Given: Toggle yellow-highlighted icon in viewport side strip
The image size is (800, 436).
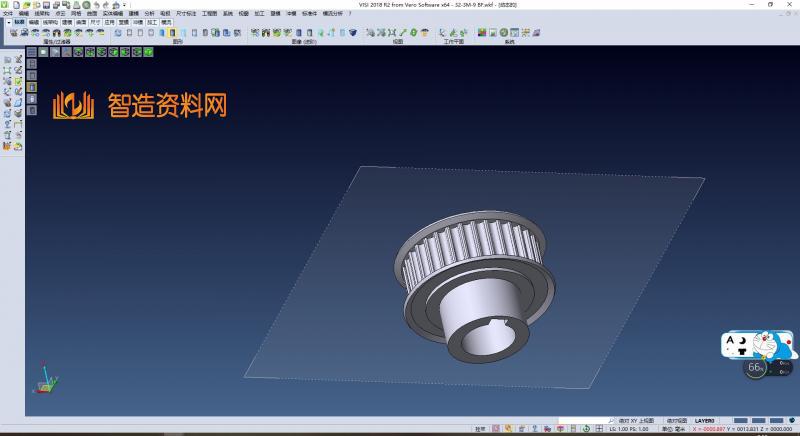Looking at the screenshot, I should (32, 87).
